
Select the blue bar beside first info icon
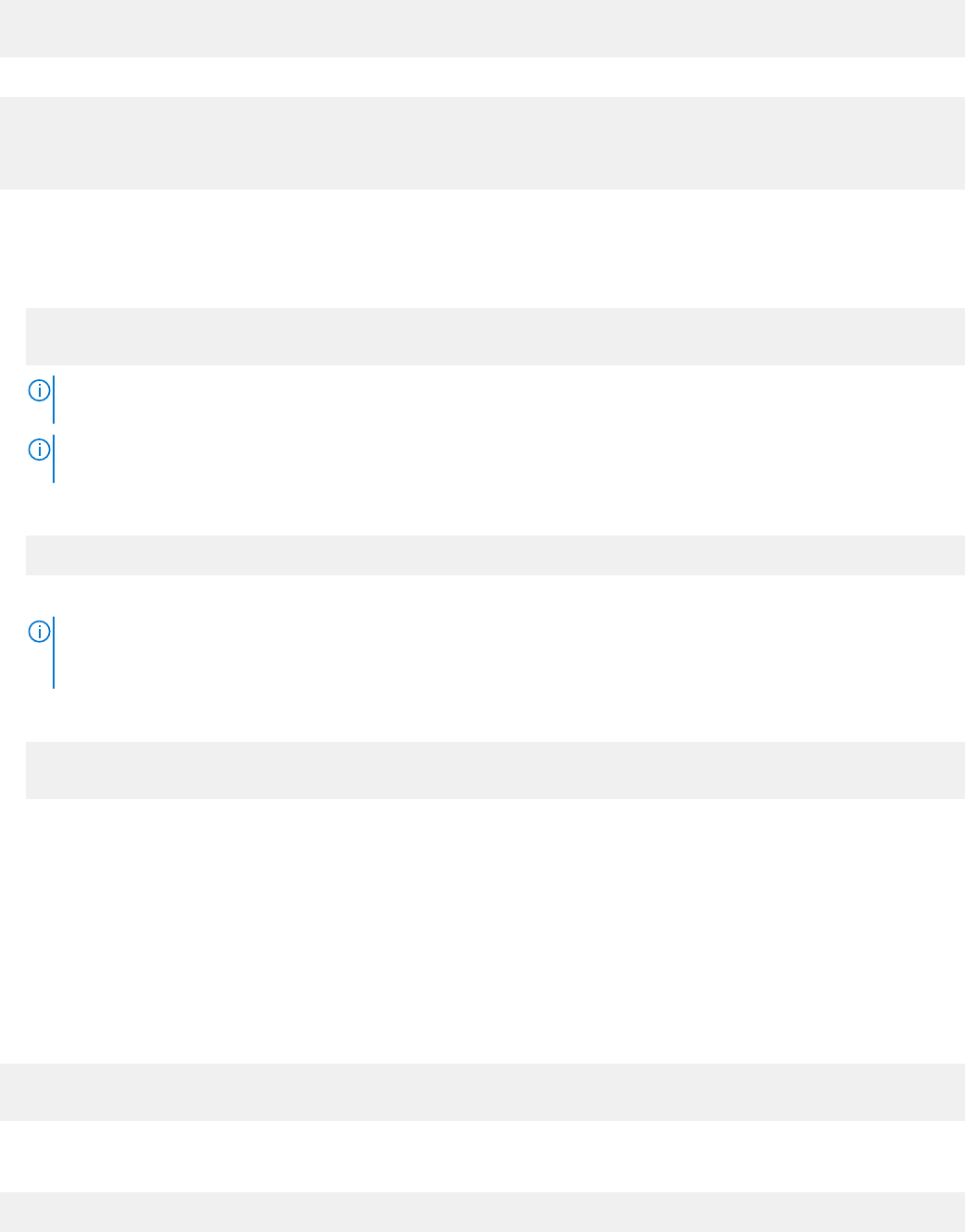point(54,400)
